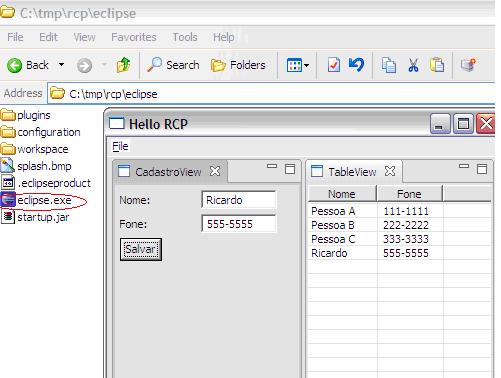The image size is (501, 378).
Task: Maximize the CadastroView panel
Action: pyautogui.click(x=290, y=169)
